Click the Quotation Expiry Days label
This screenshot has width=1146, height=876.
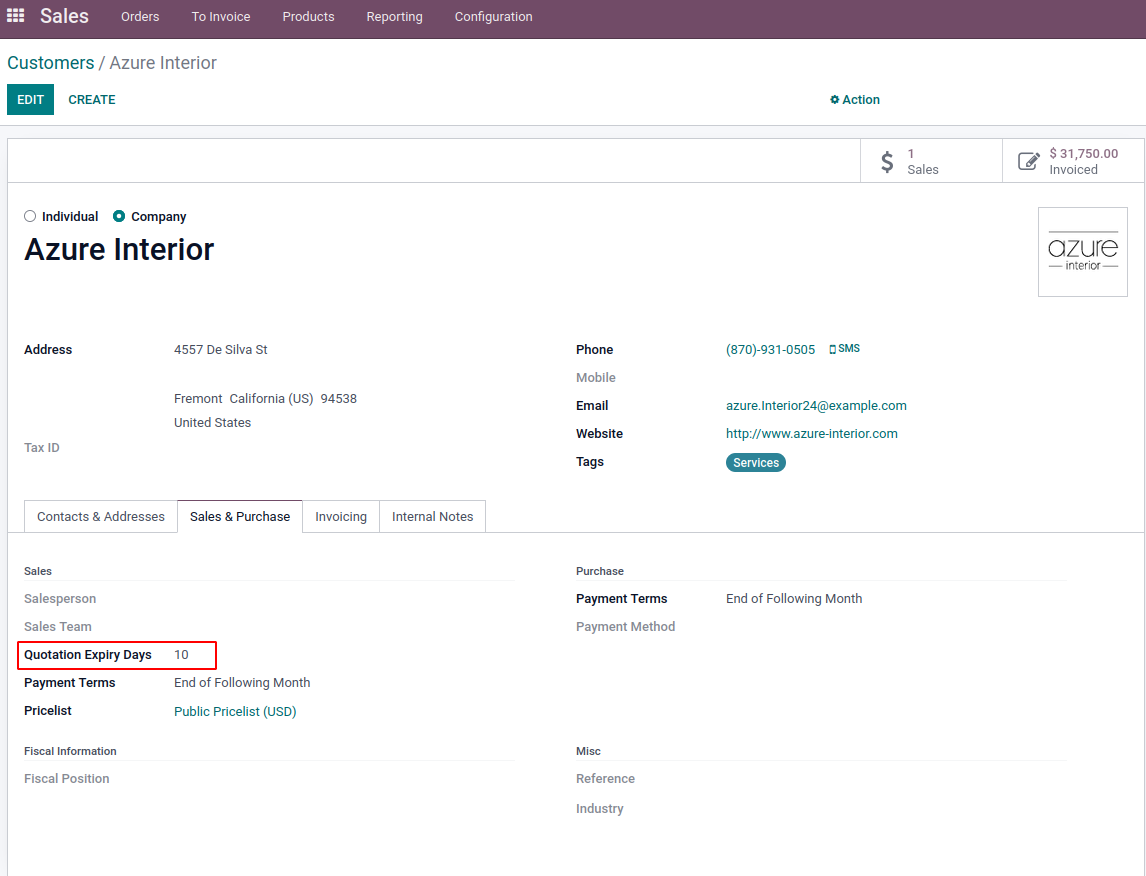tap(88, 655)
